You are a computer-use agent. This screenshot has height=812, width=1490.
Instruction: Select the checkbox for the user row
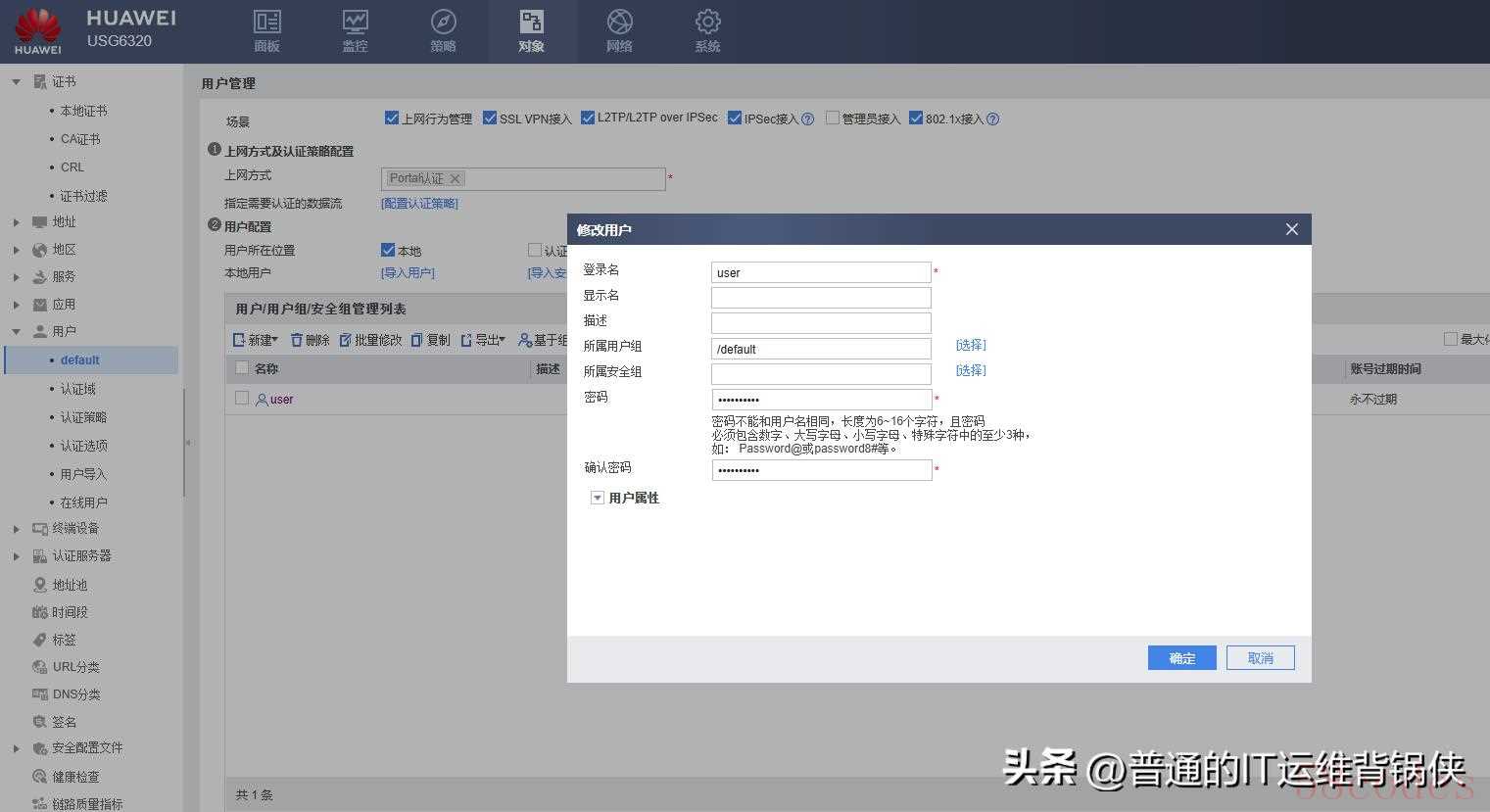pos(242,398)
